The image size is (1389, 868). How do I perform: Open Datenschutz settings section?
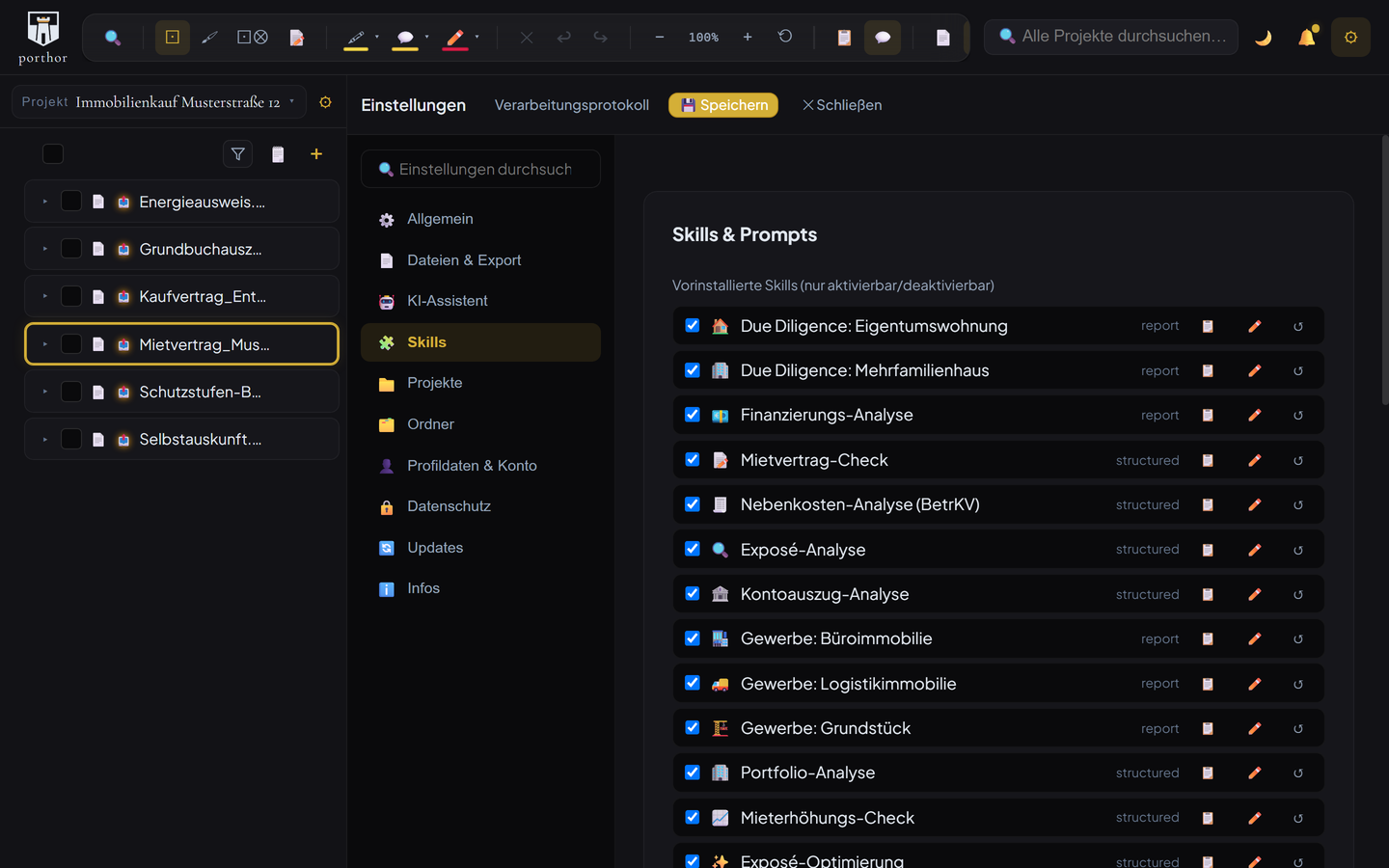[480, 506]
